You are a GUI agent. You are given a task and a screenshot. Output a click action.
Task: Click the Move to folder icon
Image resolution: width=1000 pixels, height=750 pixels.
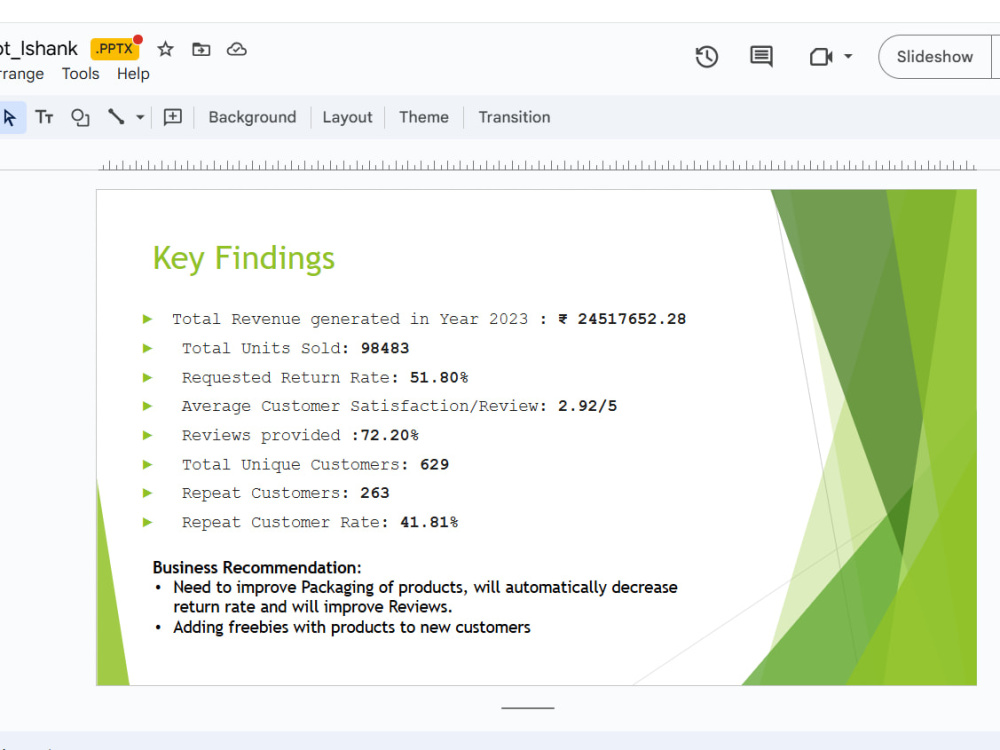coord(201,49)
